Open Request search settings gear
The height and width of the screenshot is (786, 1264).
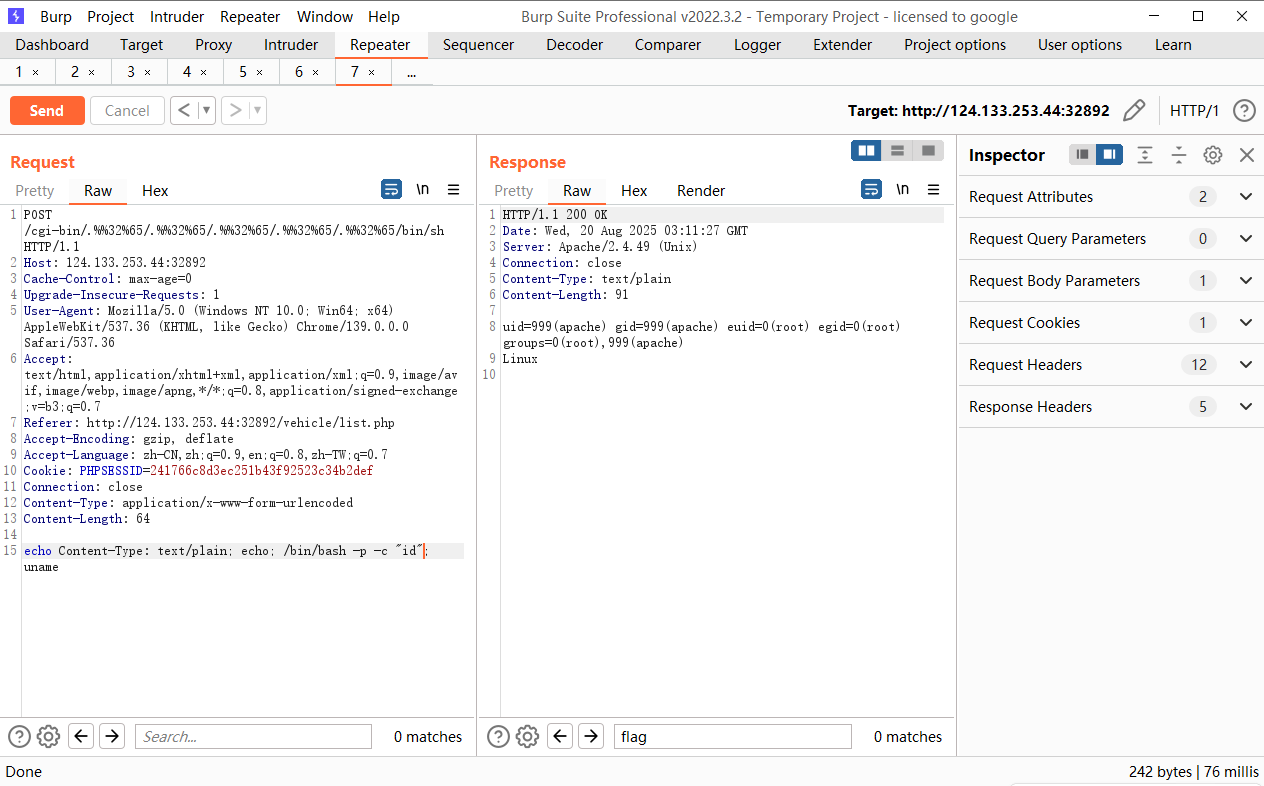coord(48,737)
